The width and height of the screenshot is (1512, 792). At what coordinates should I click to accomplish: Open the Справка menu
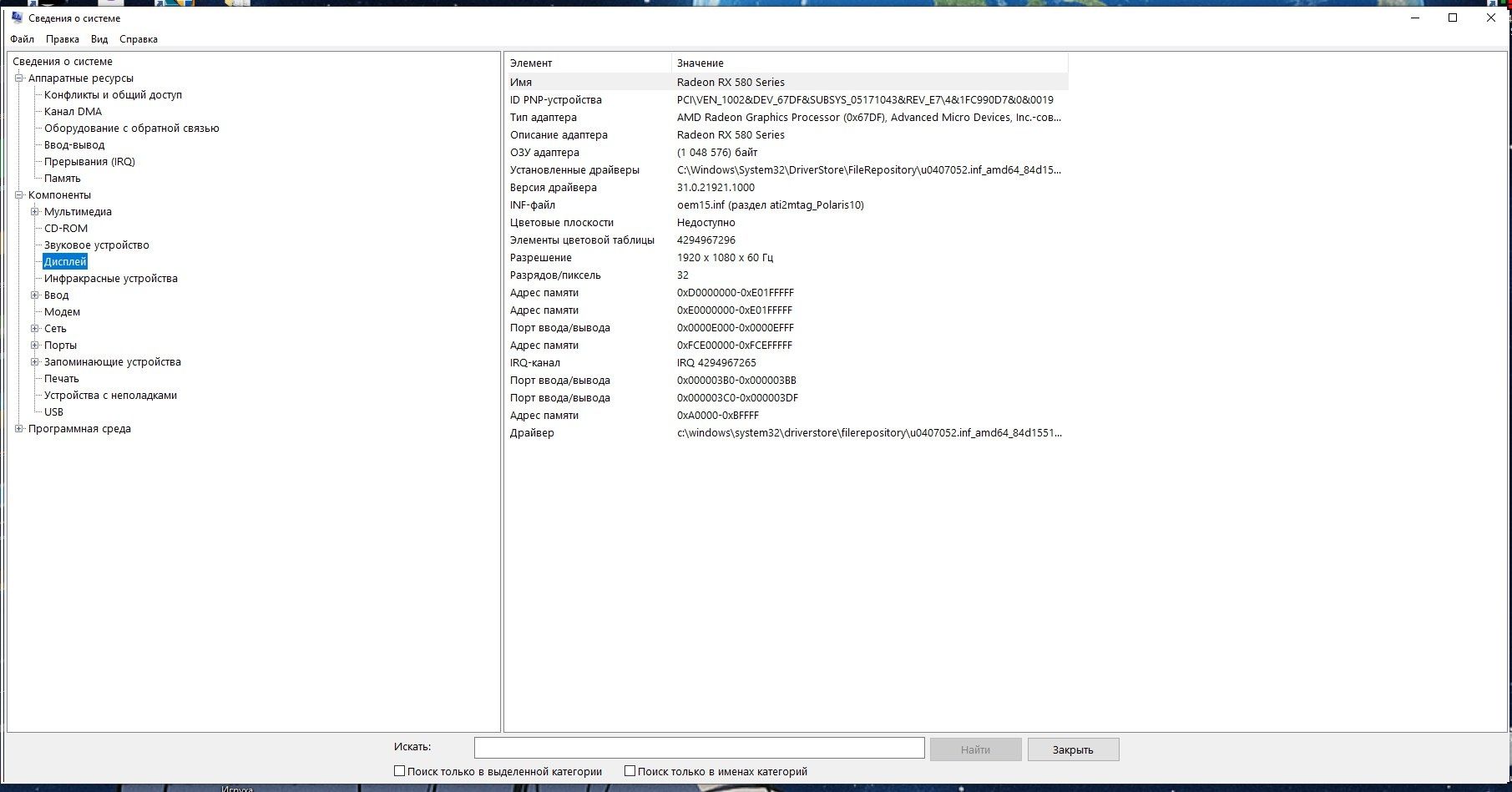(x=139, y=39)
